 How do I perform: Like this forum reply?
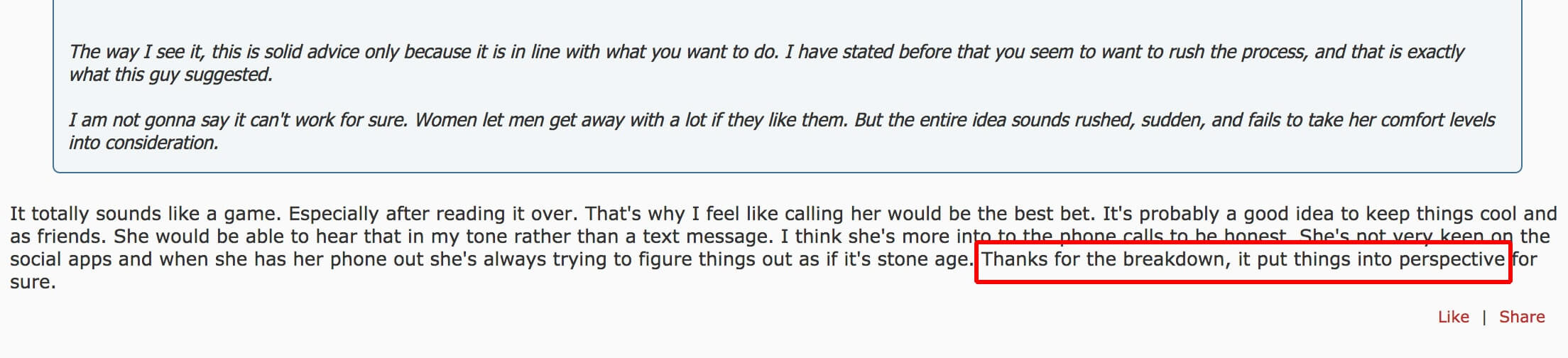[1453, 317]
